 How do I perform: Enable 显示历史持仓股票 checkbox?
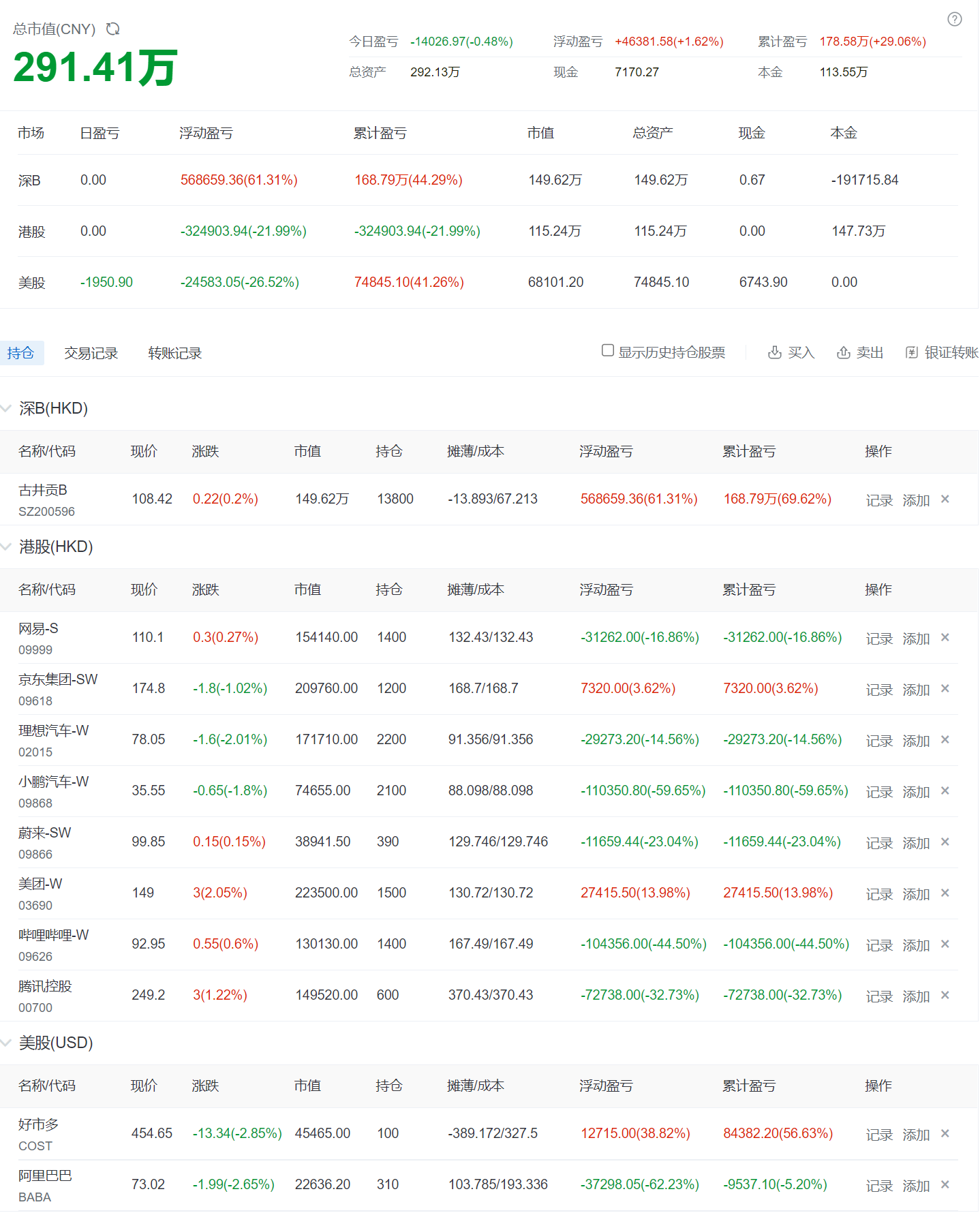(x=608, y=350)
